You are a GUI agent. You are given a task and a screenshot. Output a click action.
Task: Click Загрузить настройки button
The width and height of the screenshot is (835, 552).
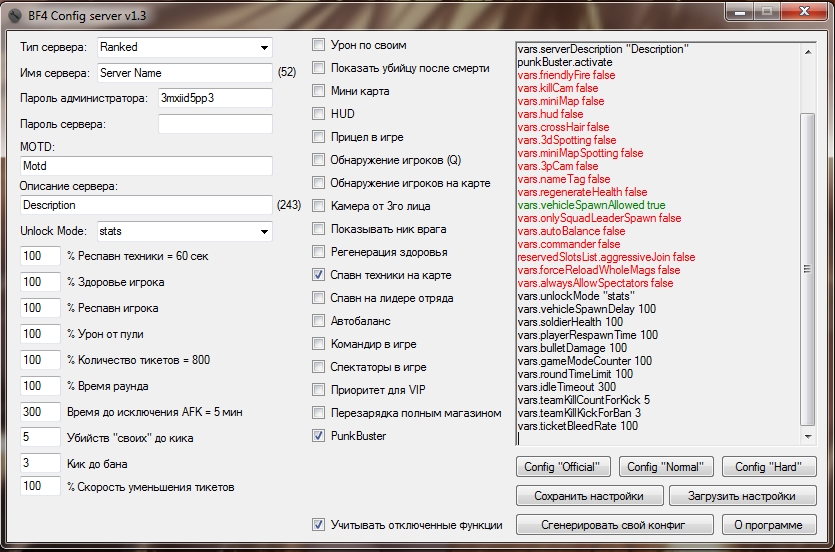coord(742,496)
